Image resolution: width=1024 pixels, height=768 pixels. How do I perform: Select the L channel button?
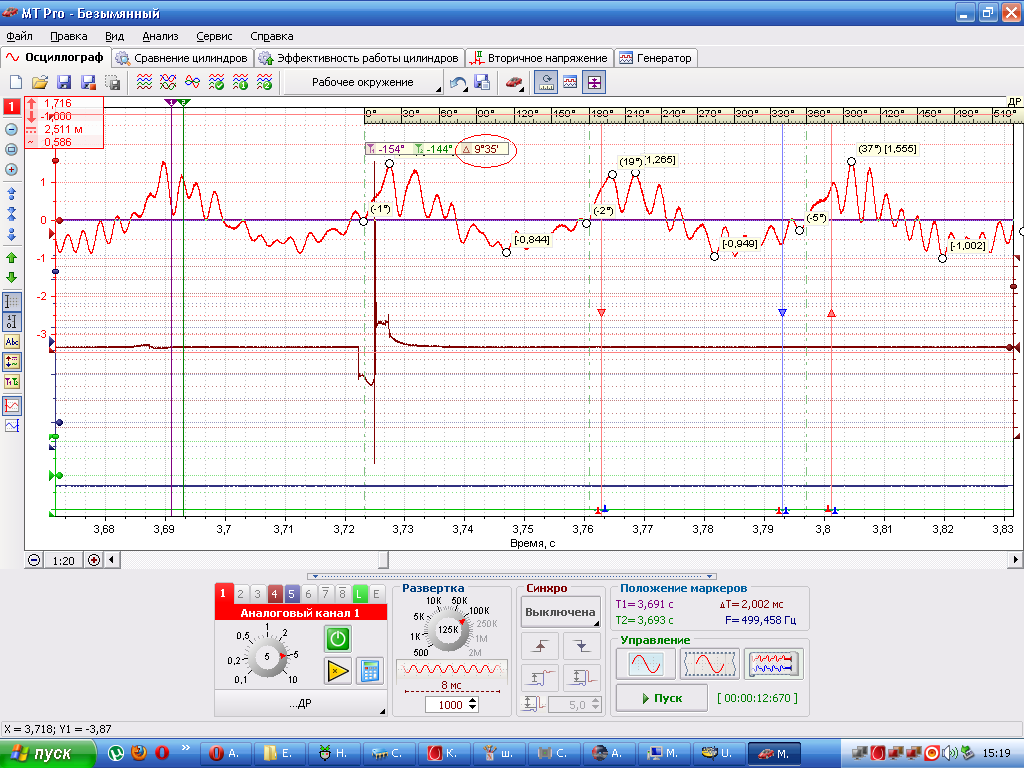click(x=359, y=594)
